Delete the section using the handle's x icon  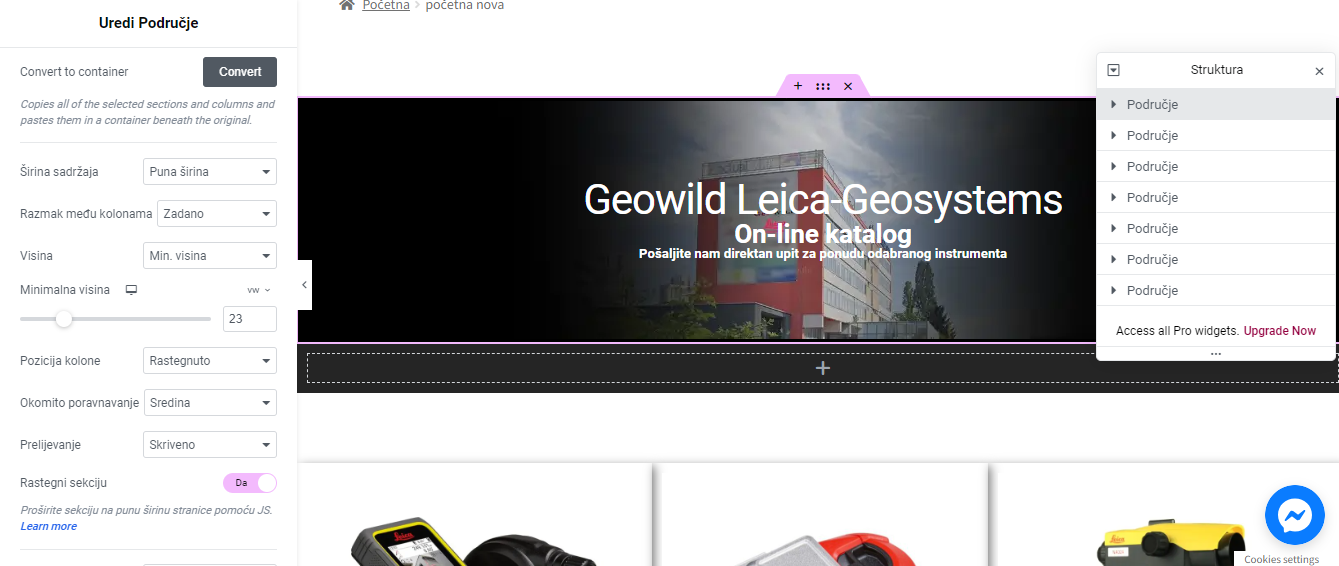coord(848,86)
